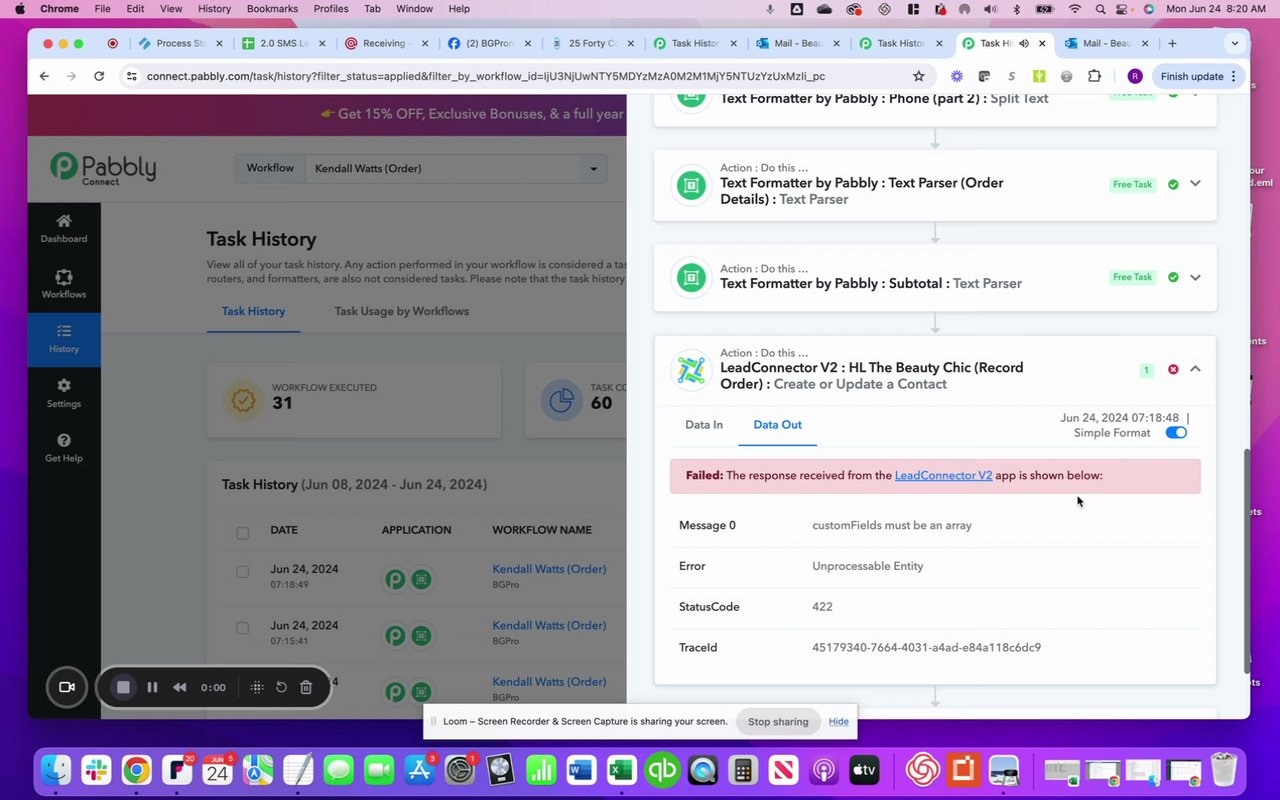
Task: Open Kendall Watts (Order) link at 07:15:41
Action: [549, 625]
